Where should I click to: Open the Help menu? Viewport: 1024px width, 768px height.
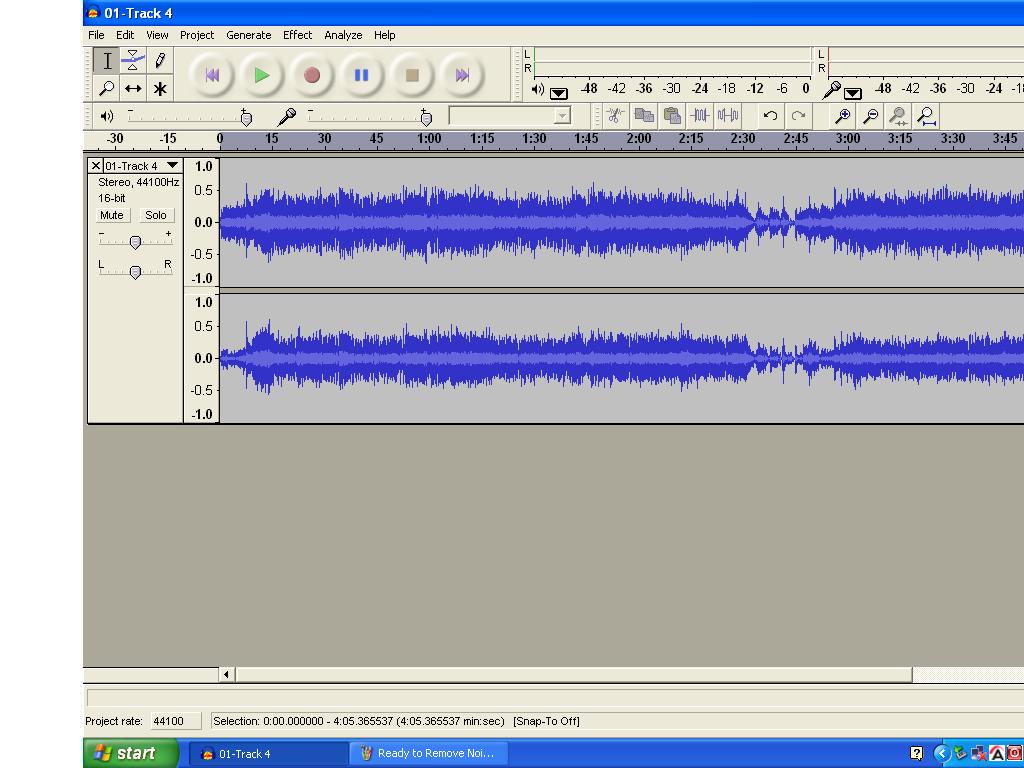tap(384, 35)
